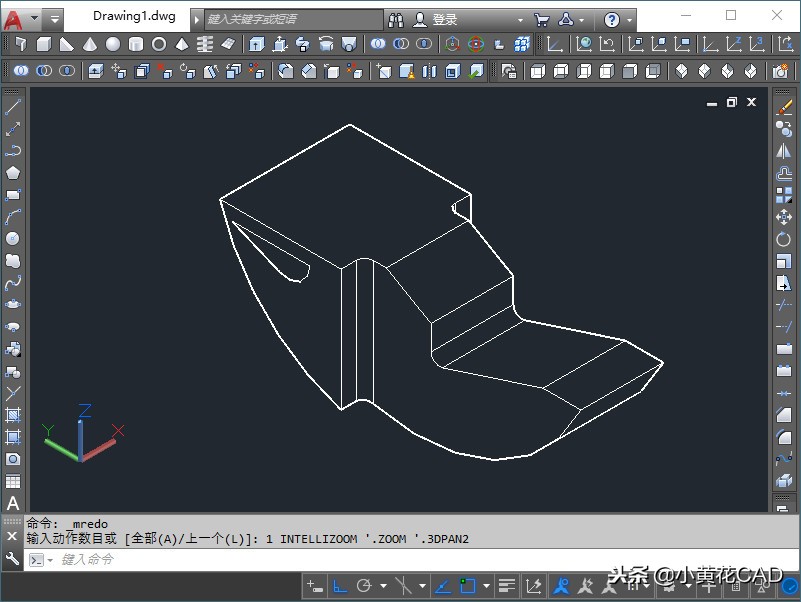Image resolution: width=801 pixels, height=602 pixels.
Task: Expand Polar Tracking options arrow
Action: click(x=382, y=586)
